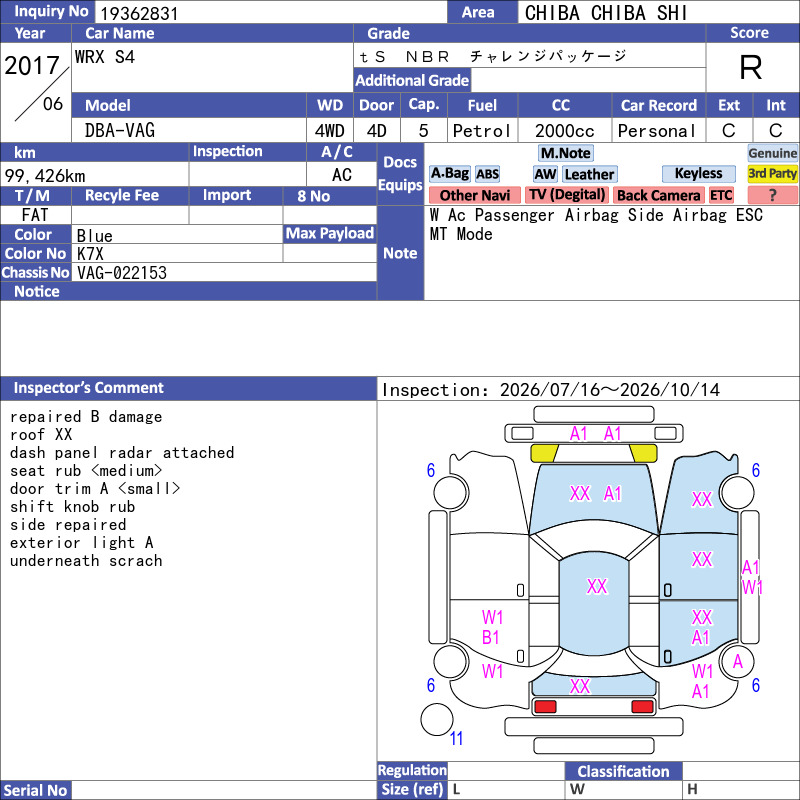Screen dimensions: 800x800
Task: Click the Chassis No VAG-022153 field
Action: coord(224,272)
